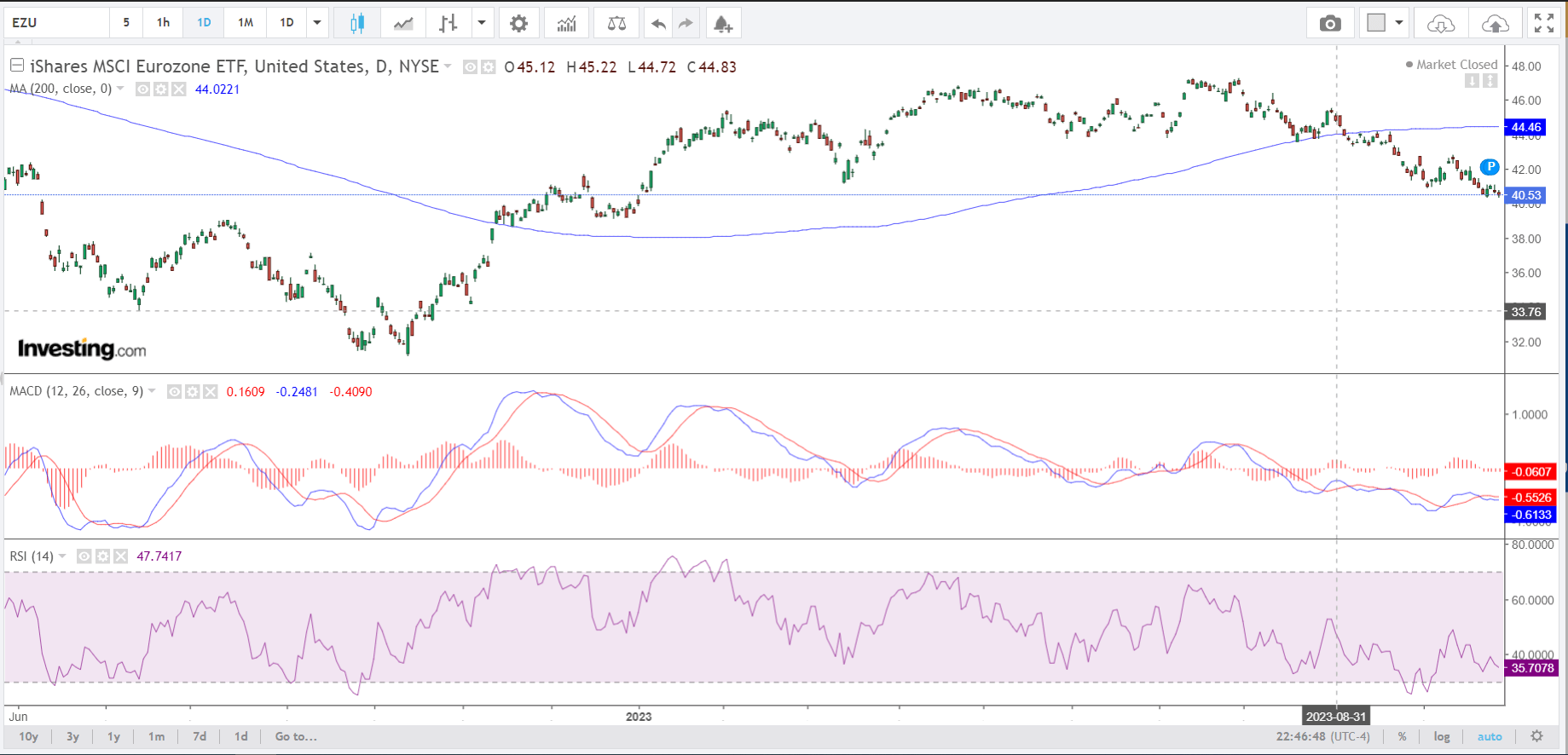Click the 'Go to...' button

click(296, 736)
